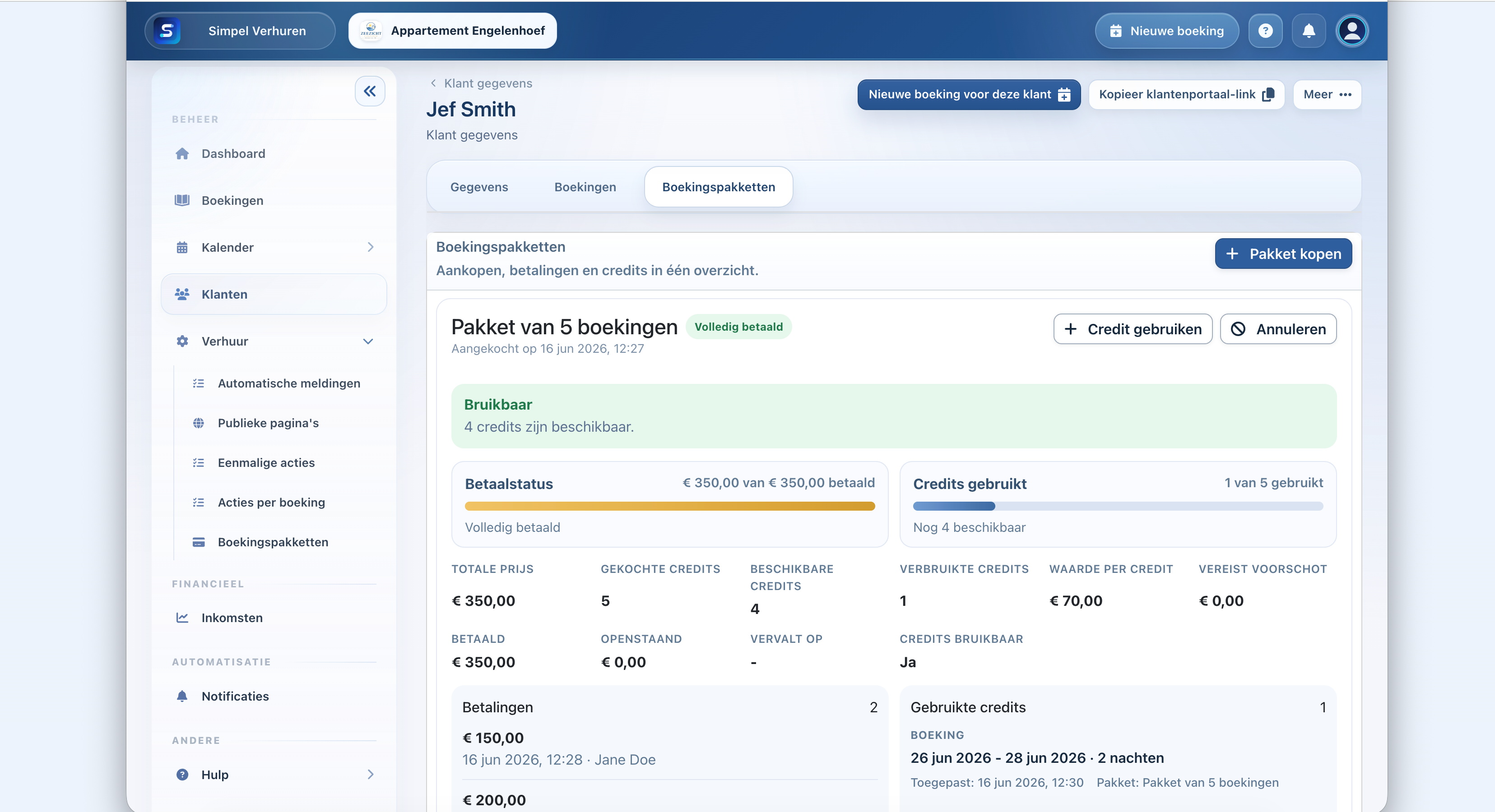Select the Appartement Engelenhoof property switcher

click(452, 31)
